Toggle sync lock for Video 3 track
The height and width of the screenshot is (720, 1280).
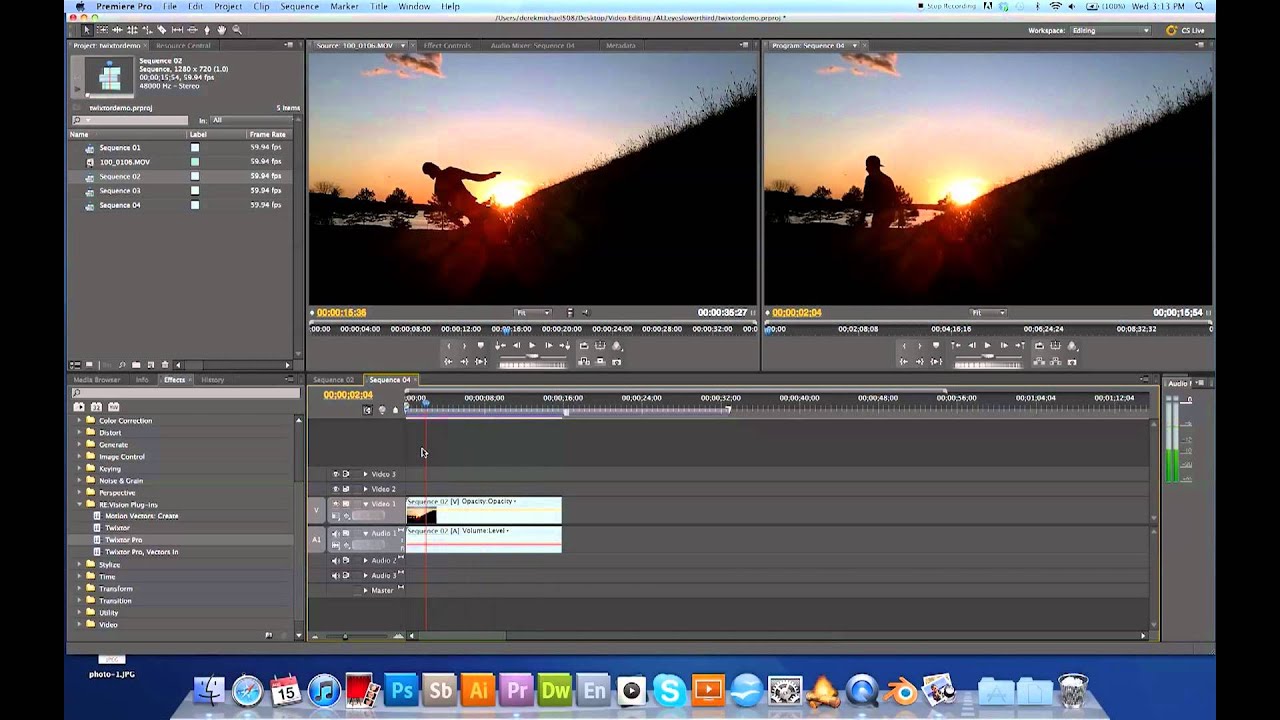[346, 474]
